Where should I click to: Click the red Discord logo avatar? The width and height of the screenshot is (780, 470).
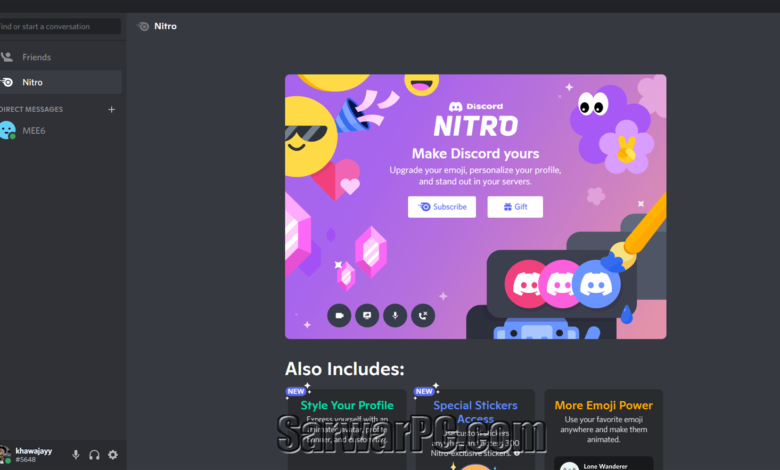(x=525, y=284)
